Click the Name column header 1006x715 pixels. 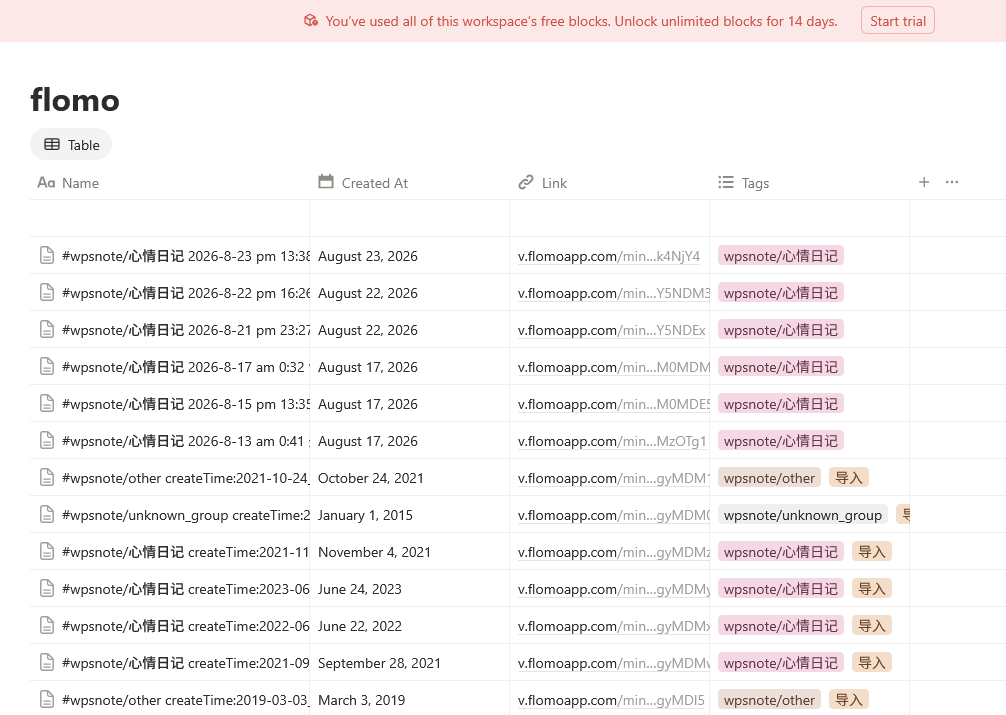[x=169, y=183]
